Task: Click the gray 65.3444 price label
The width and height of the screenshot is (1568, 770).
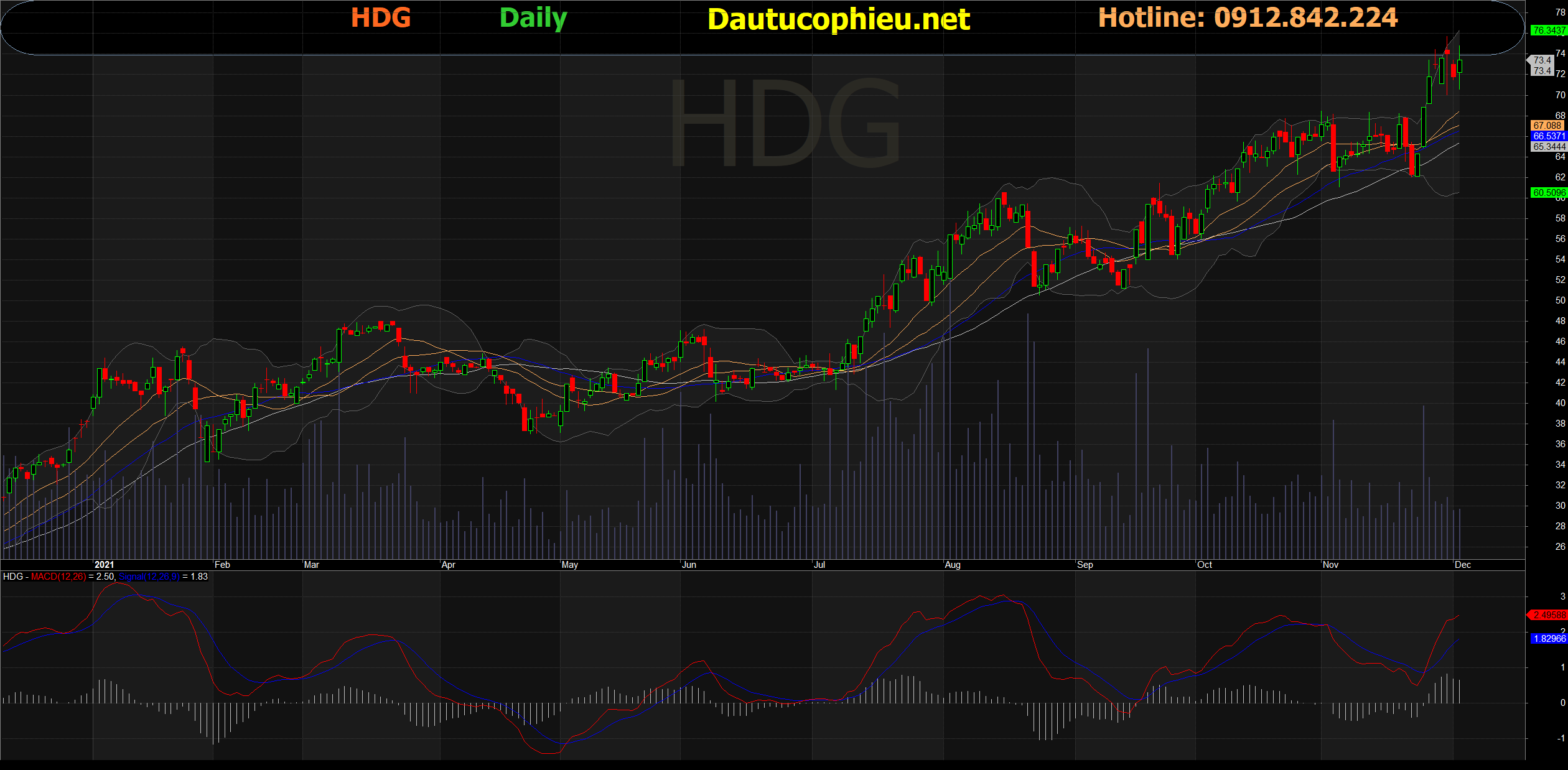Action: tap(1548, 147)
